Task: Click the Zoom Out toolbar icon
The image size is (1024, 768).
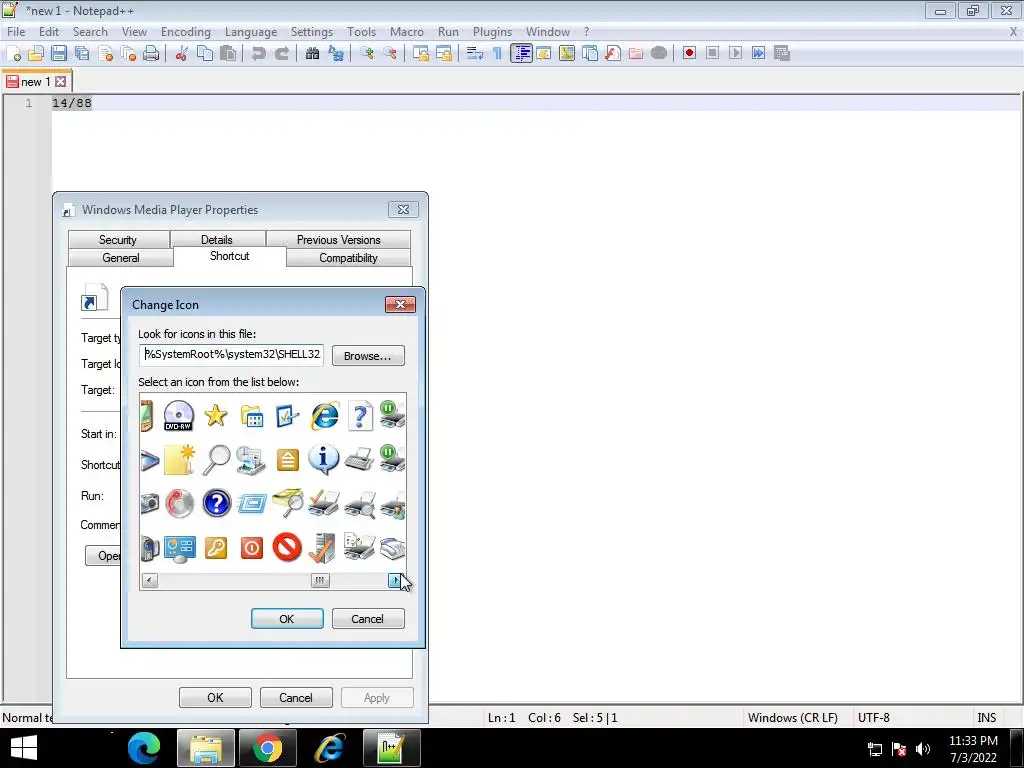Action: point(390,54)
